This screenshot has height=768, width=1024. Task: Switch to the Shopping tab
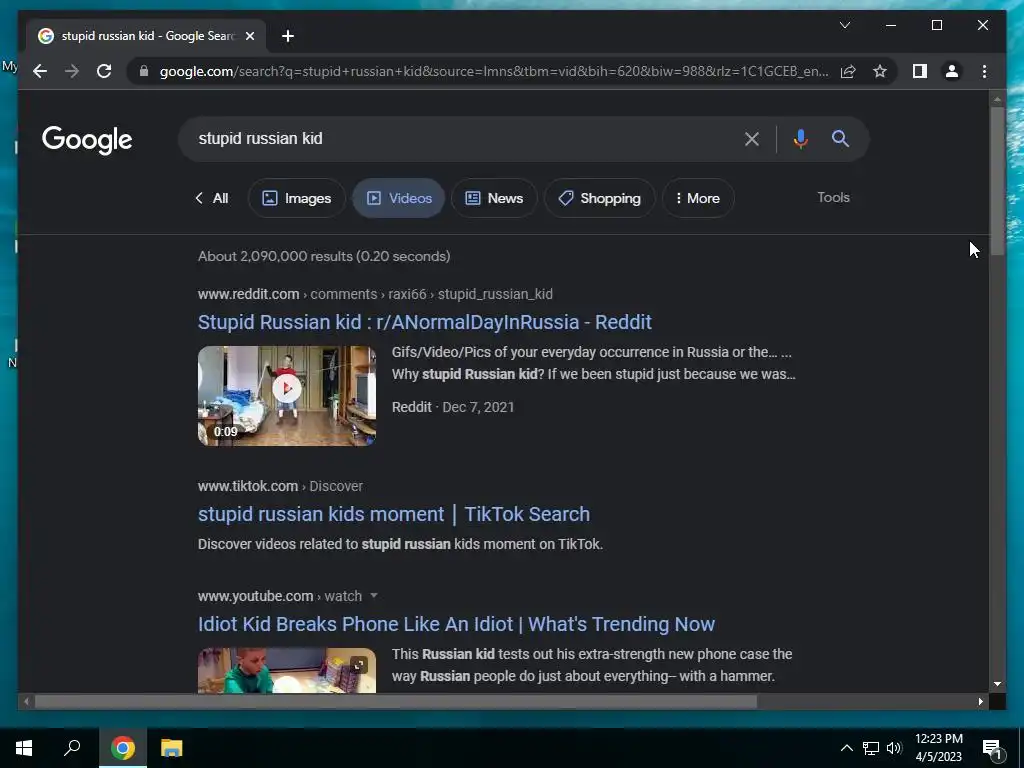point(600,198)
